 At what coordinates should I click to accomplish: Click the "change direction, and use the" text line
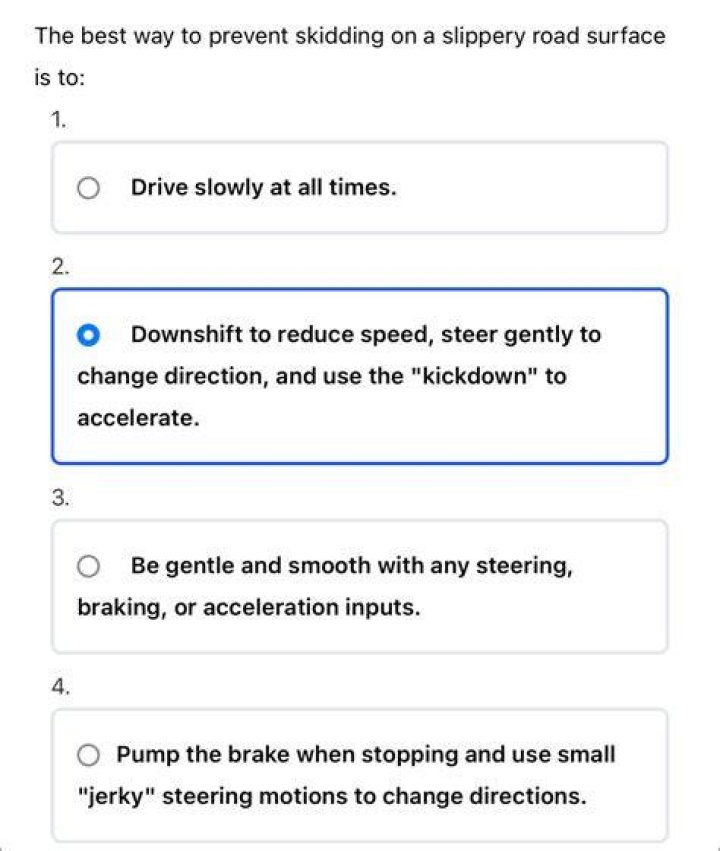pyautogui.click(x=240, y=376)
